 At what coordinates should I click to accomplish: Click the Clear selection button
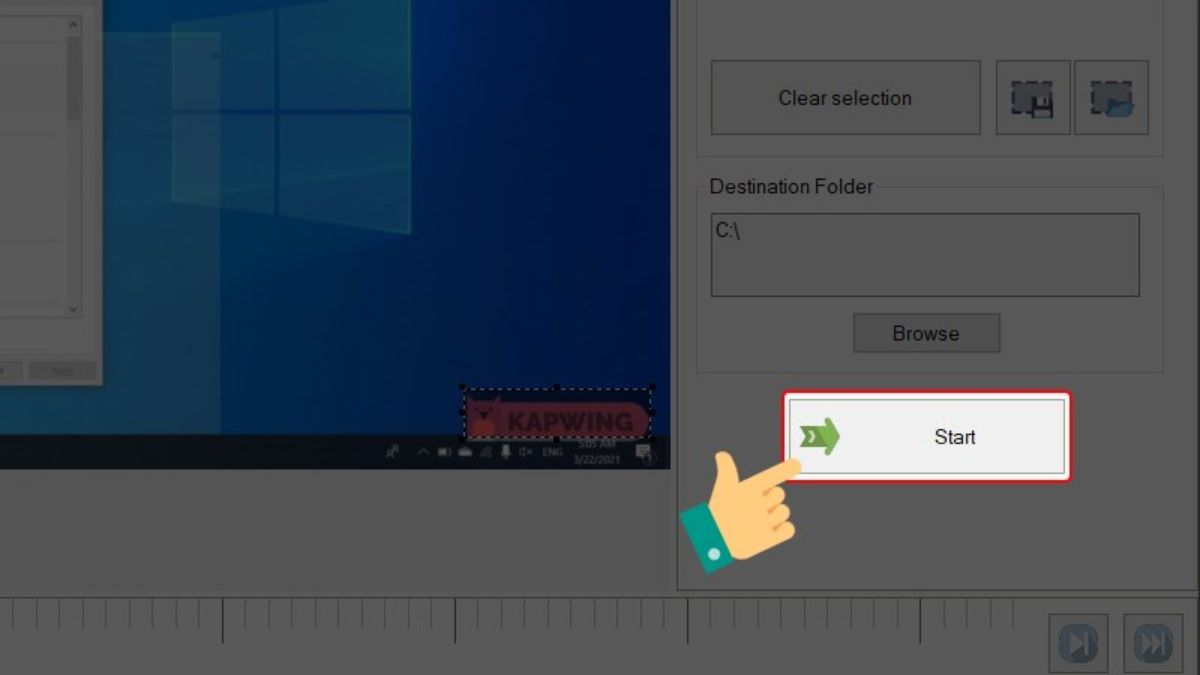[x=845, y=97]
